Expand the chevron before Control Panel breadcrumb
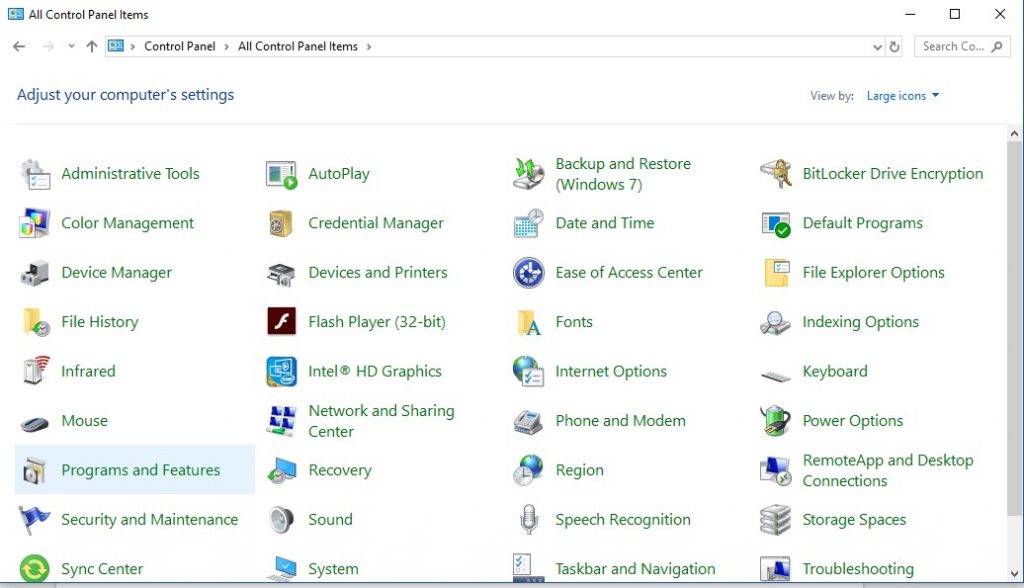This screenshot has width=1024, height=588. click(x=133, y=47)
